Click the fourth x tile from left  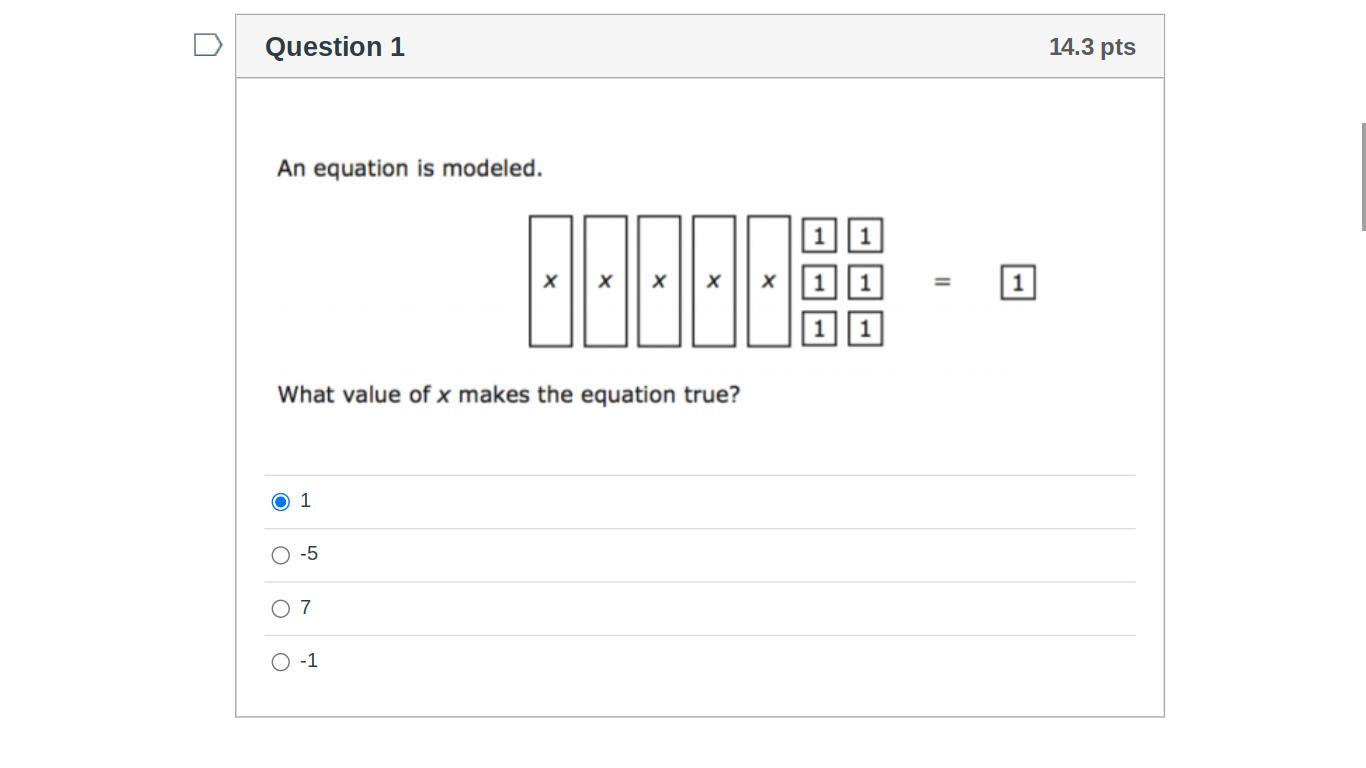[714, 281]
